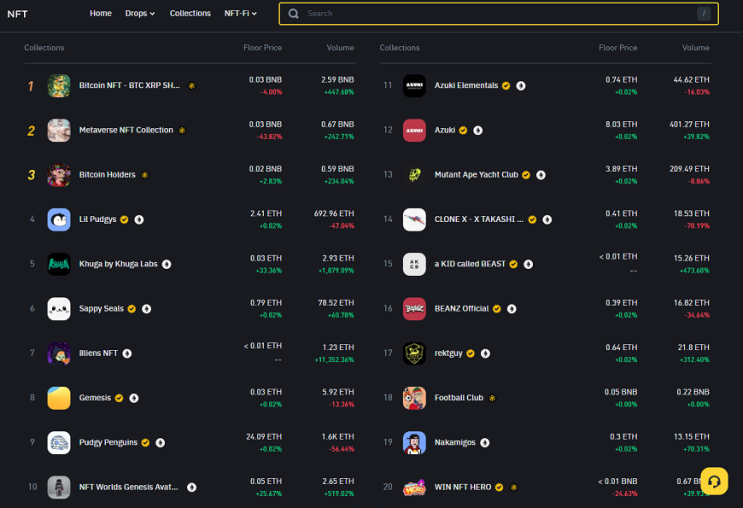The width and height of the screenshot is (743, 508).
Task: Open Metaverse NFT Collection link
Action: (x=126, y=130)
